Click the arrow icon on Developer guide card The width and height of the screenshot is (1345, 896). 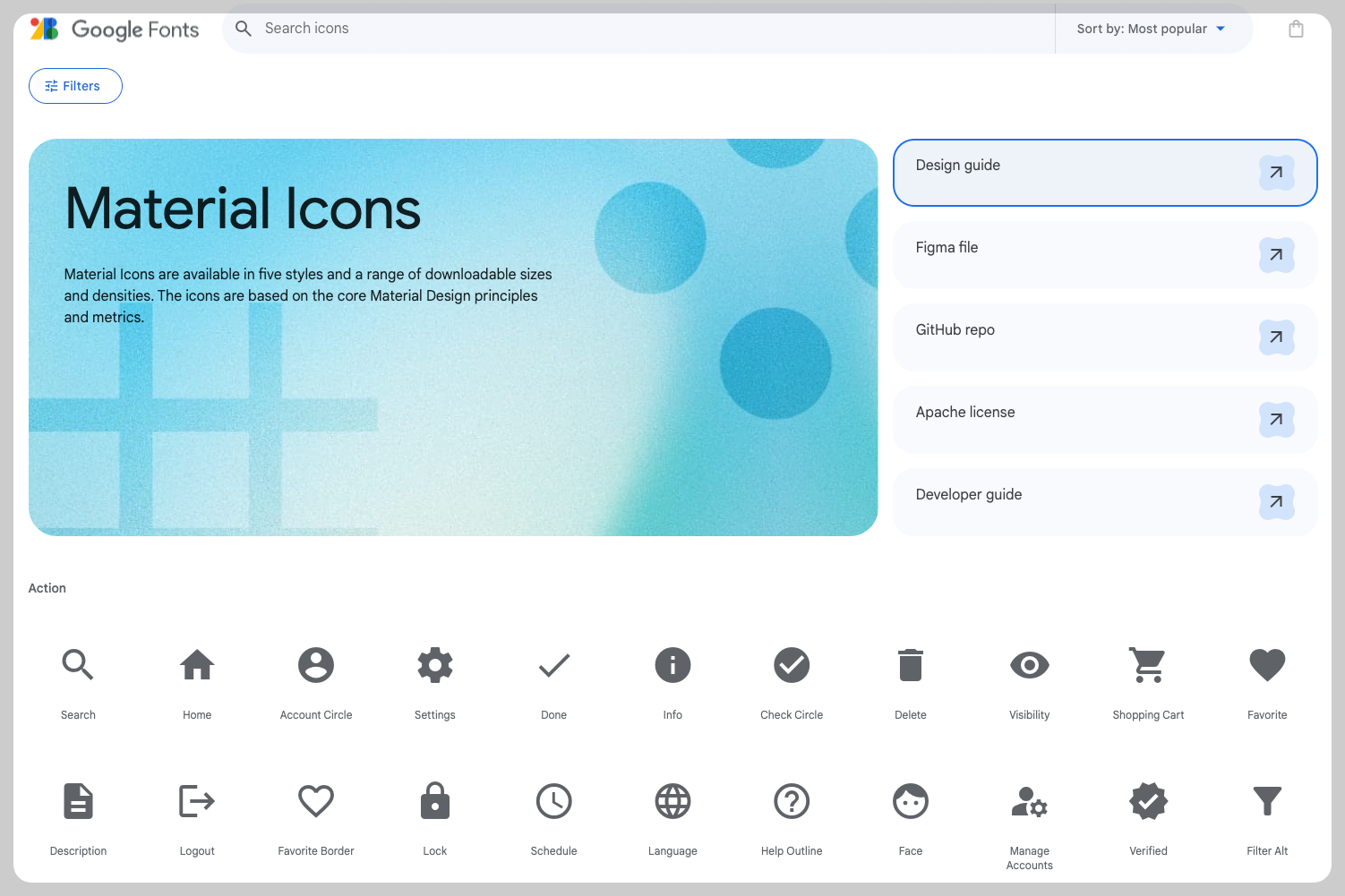click(1276, 502)
